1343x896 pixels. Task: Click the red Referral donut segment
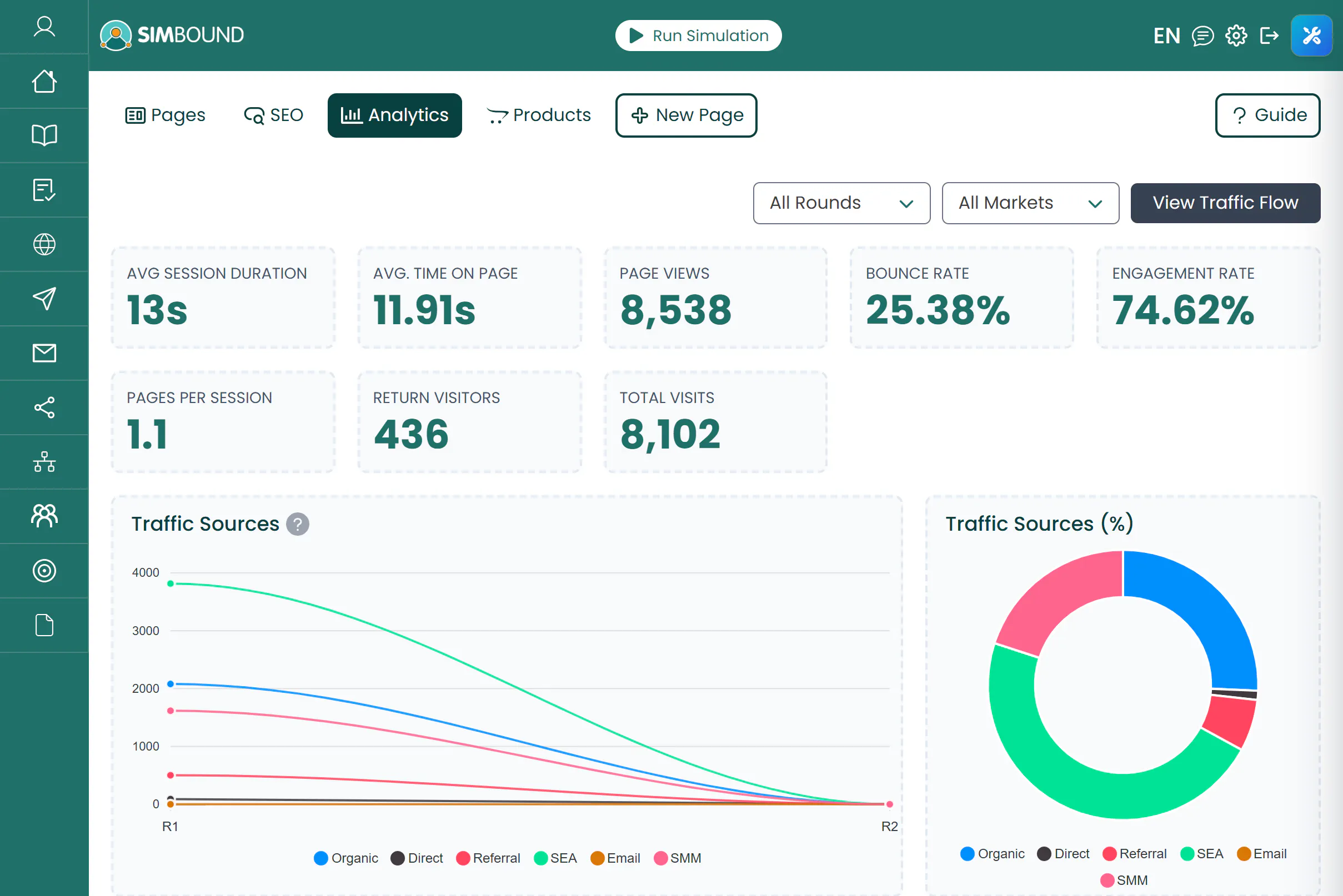pyautogui.click(x=1231, y=721)
